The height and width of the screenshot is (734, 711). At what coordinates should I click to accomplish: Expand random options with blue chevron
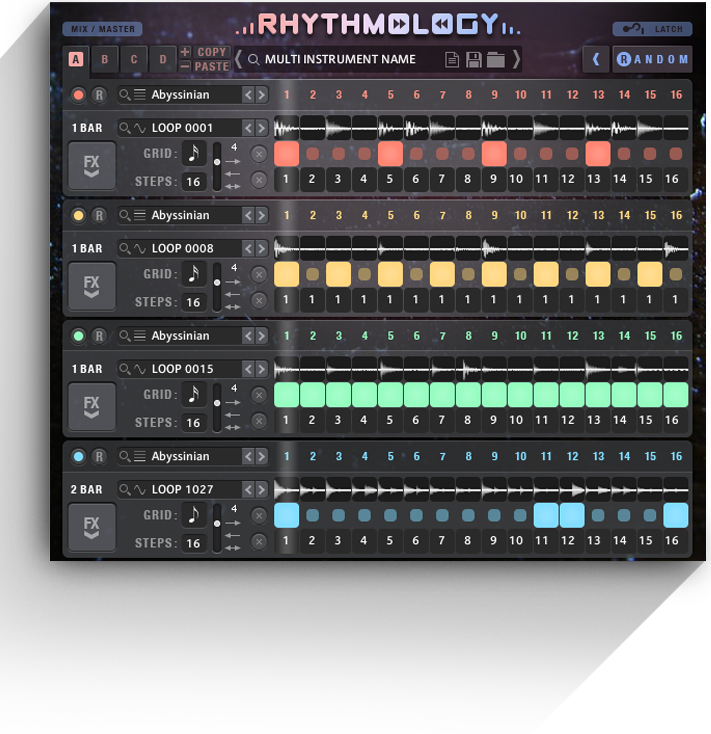click(596, 59)
